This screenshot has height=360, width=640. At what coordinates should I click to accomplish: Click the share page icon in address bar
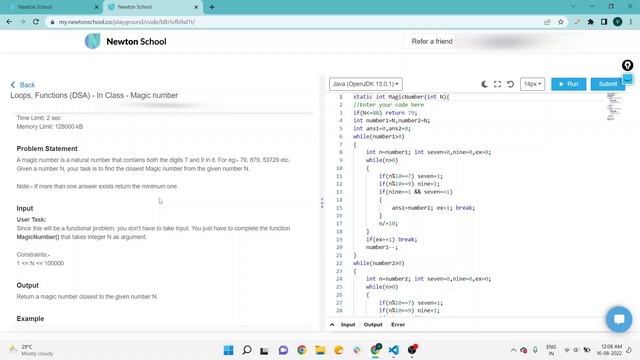point(547,22)
